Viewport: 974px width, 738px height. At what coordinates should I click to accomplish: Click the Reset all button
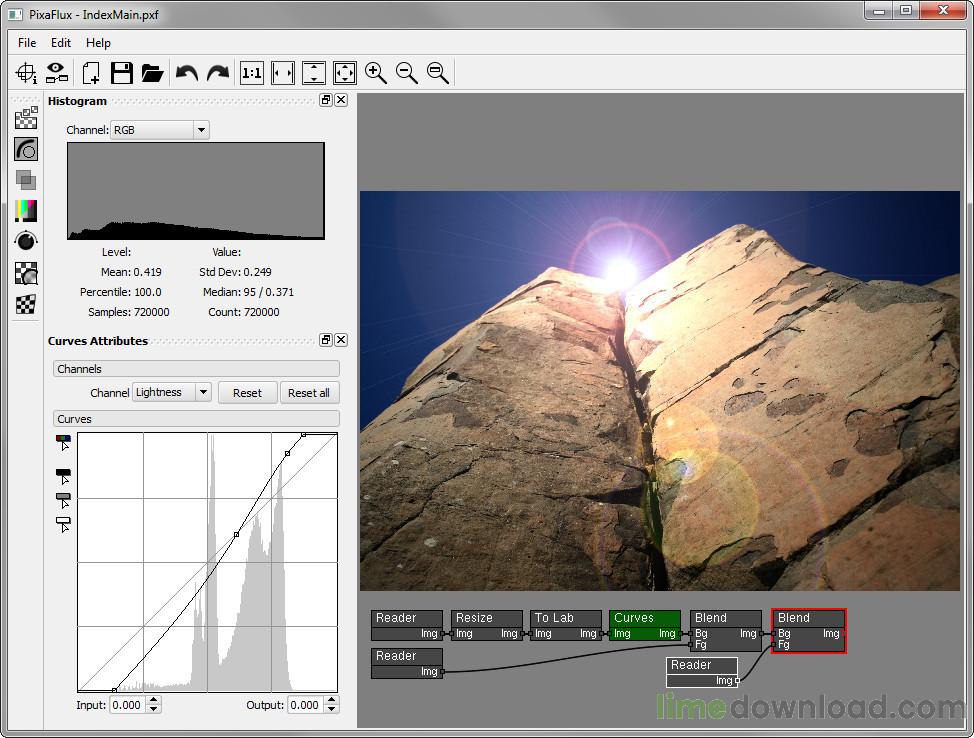coord(308,393)
